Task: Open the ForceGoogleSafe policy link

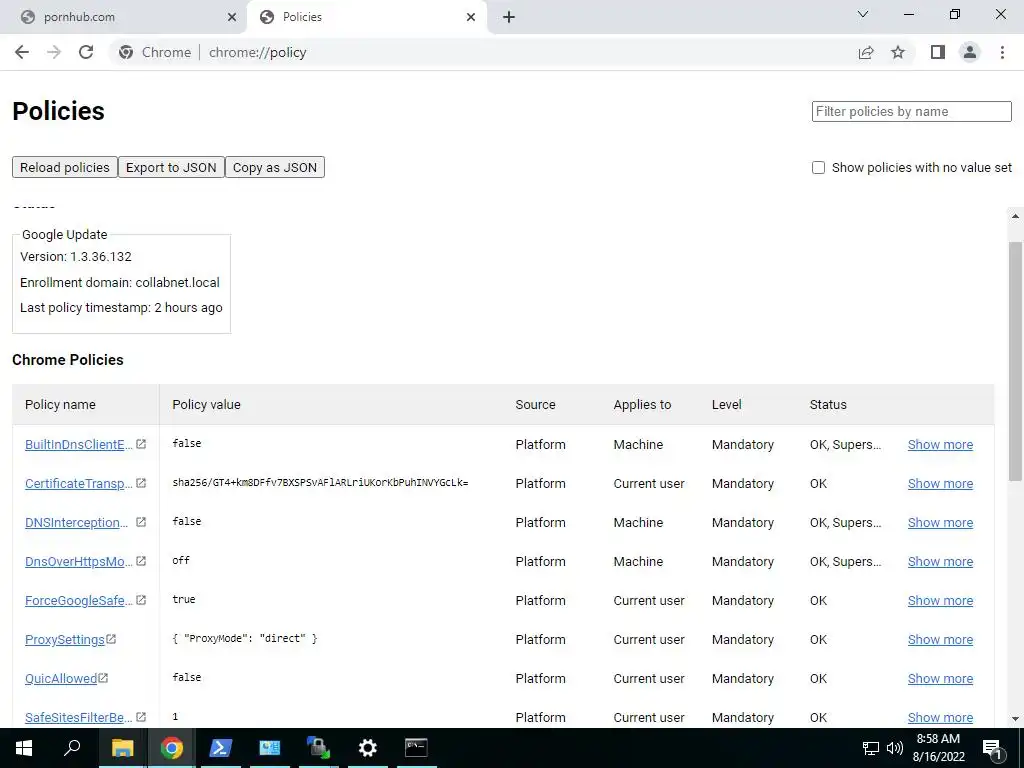Action: coord(78,601)
